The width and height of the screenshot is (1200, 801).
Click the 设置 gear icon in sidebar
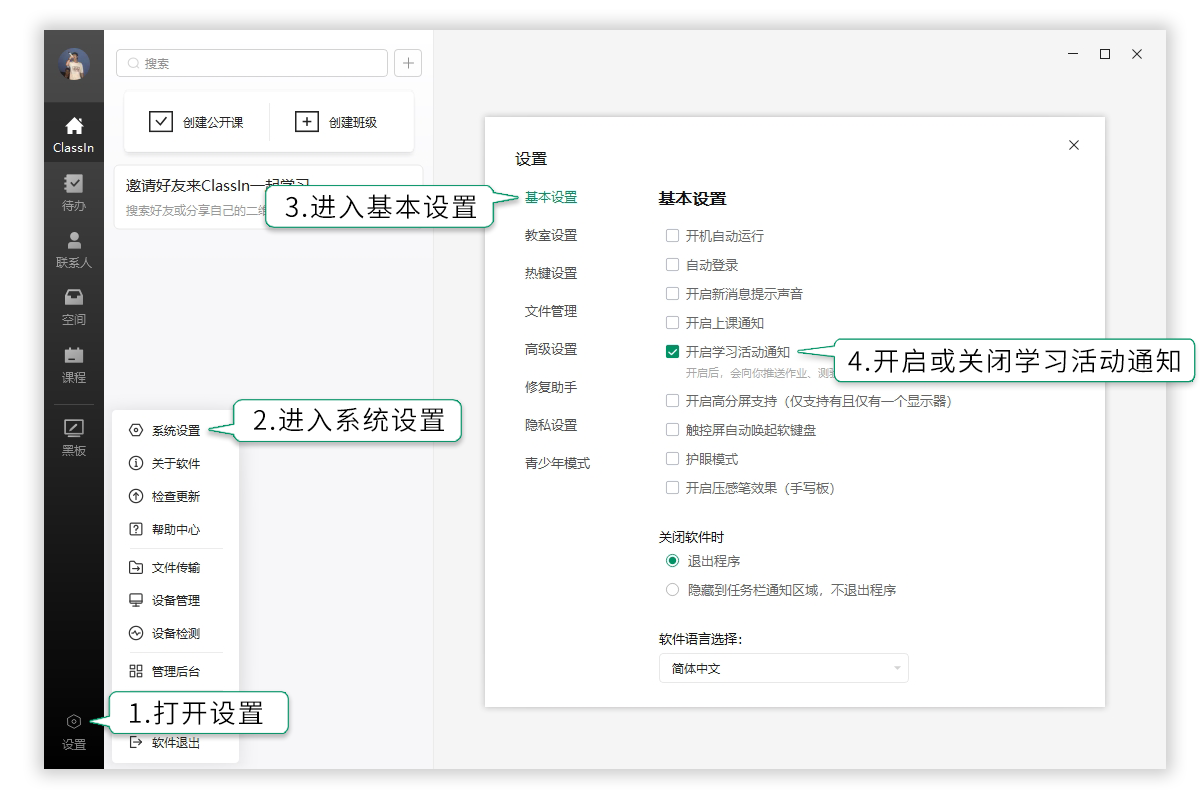tap(74, 721)
